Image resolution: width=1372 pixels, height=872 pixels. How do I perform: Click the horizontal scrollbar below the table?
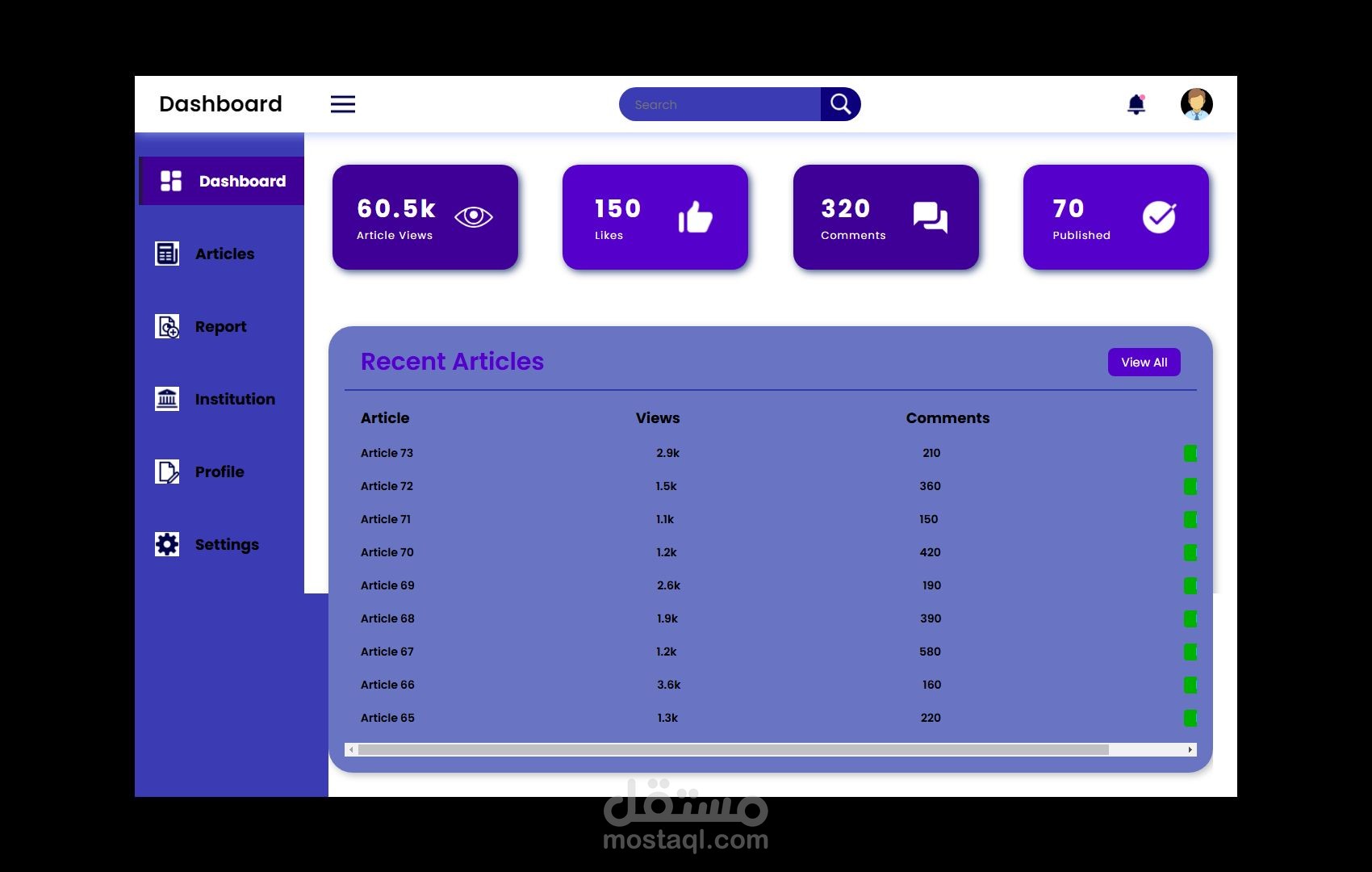point(767,749)
